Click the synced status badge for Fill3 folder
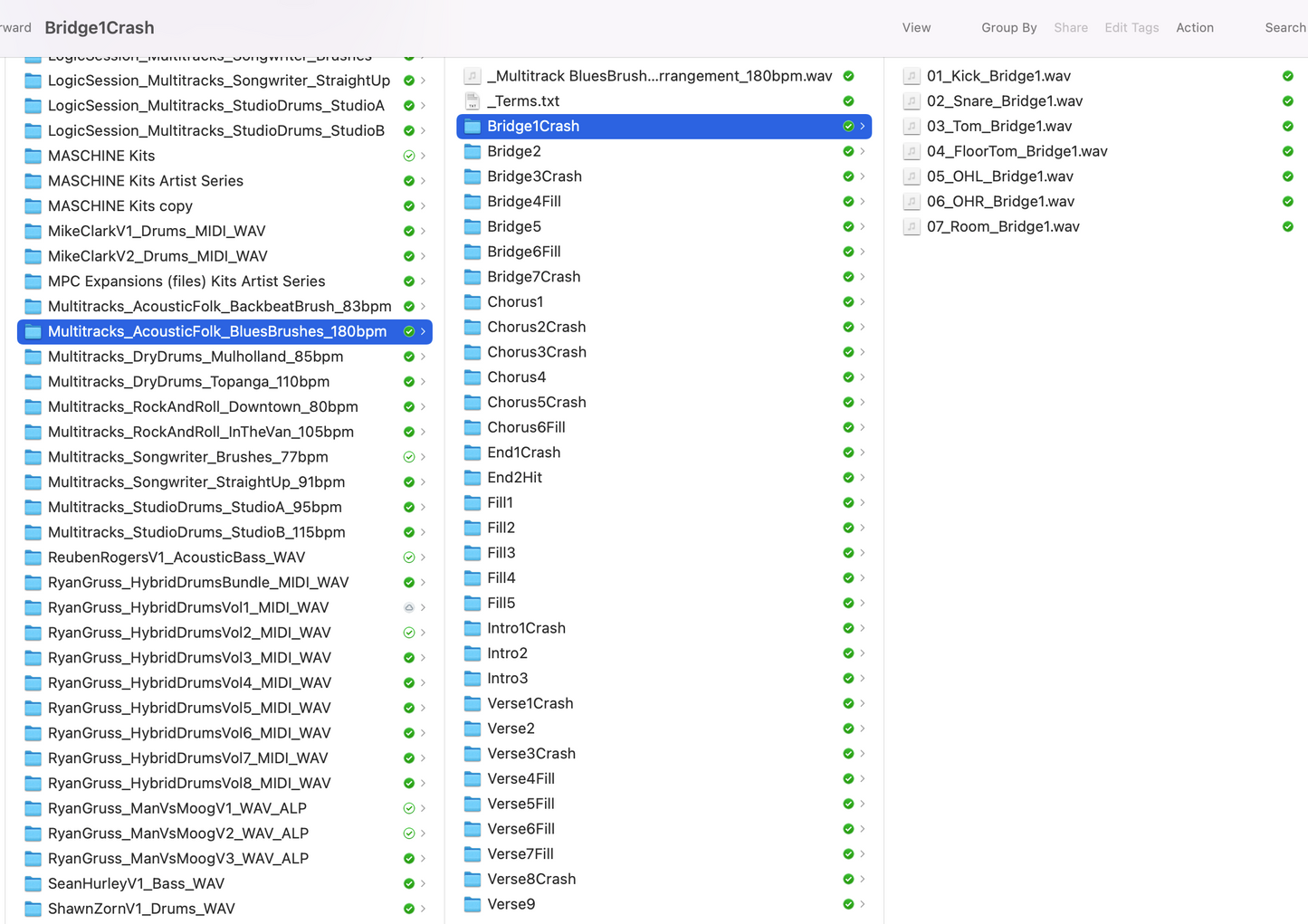1308x924 pixels. pyautogui.click(x=848, y=553)
